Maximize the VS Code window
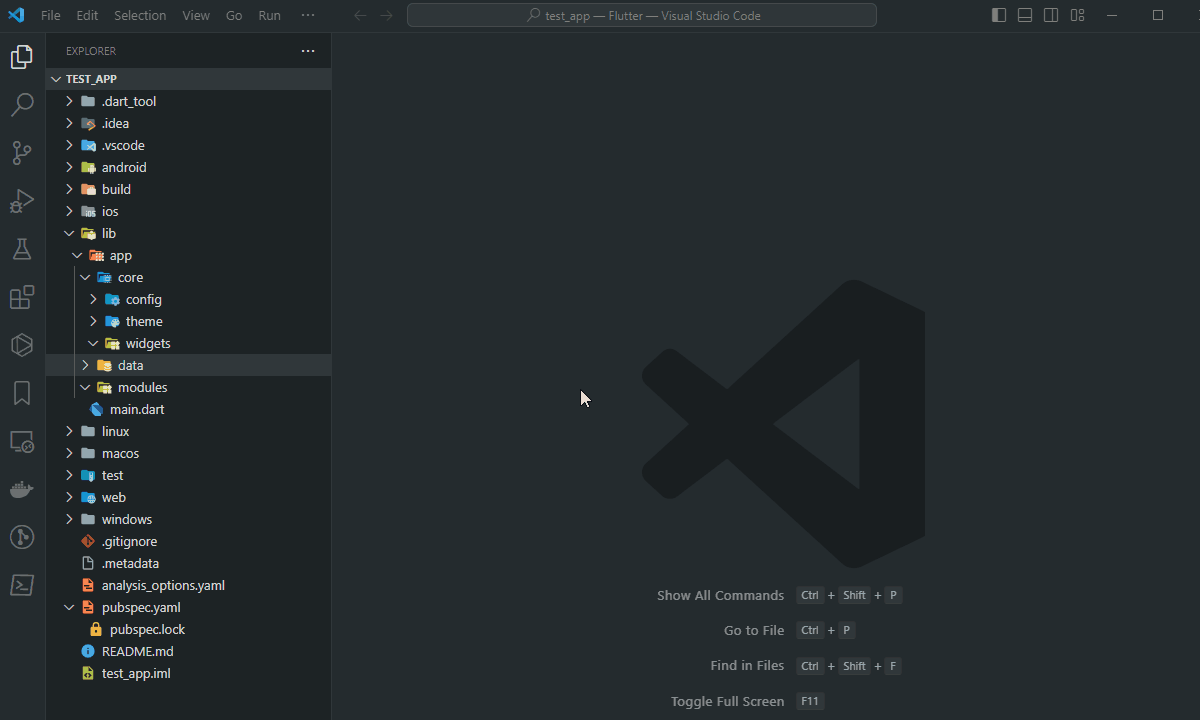Screen dimensions: 1200x720 point(1158,15)
